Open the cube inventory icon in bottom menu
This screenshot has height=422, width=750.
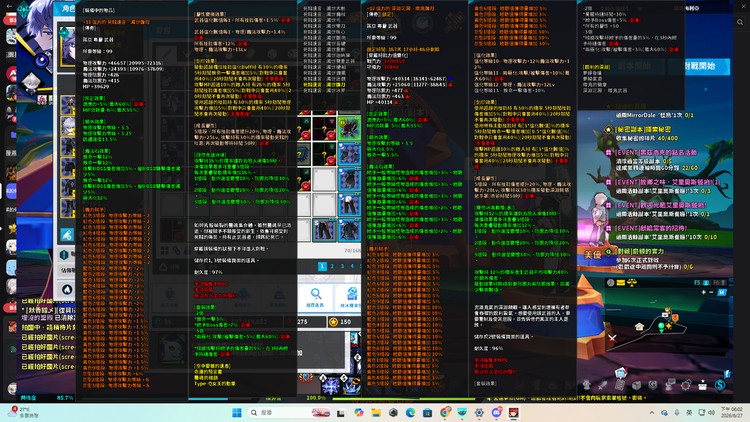tap(636, 385)
